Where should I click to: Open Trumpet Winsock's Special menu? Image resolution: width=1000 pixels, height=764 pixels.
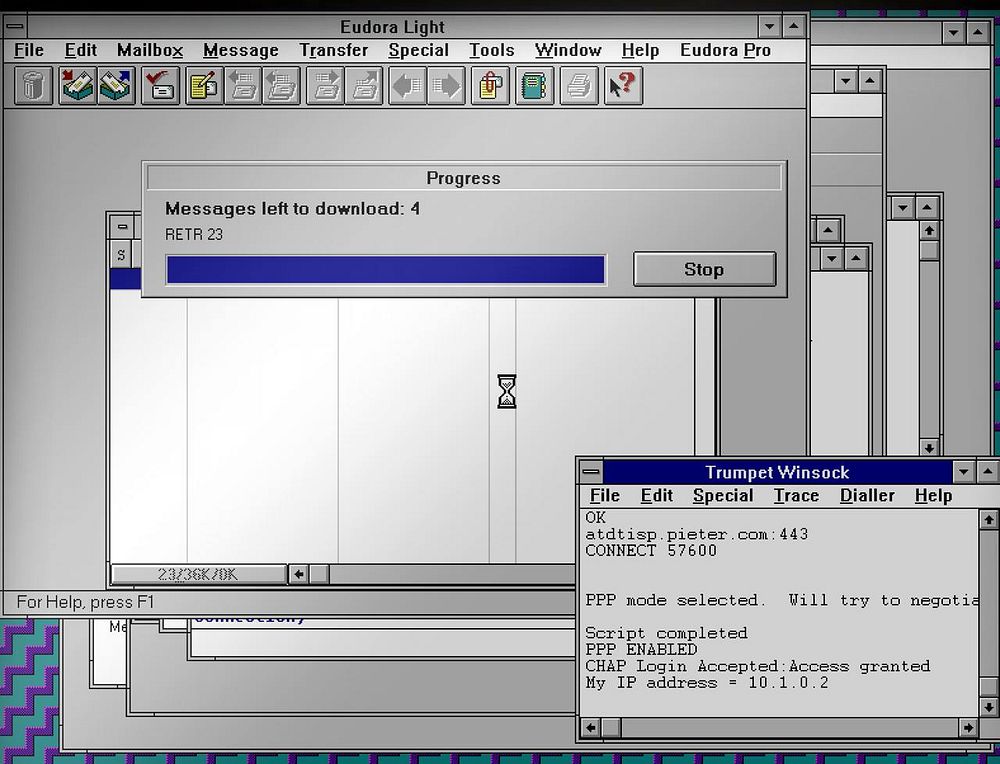(723, 496)
